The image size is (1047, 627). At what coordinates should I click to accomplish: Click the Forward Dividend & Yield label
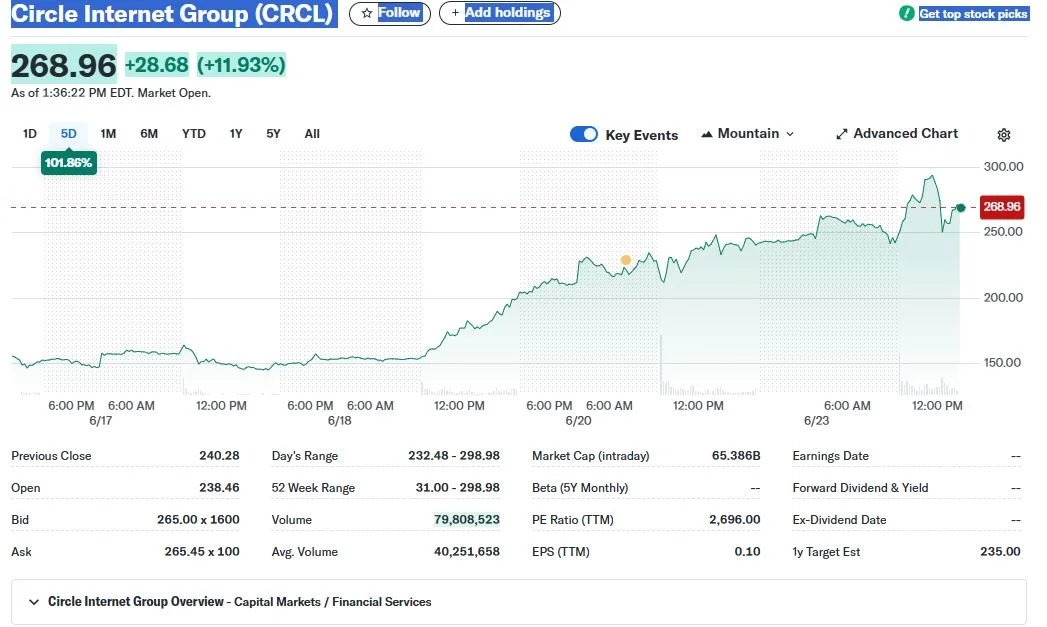click(860, 488)
